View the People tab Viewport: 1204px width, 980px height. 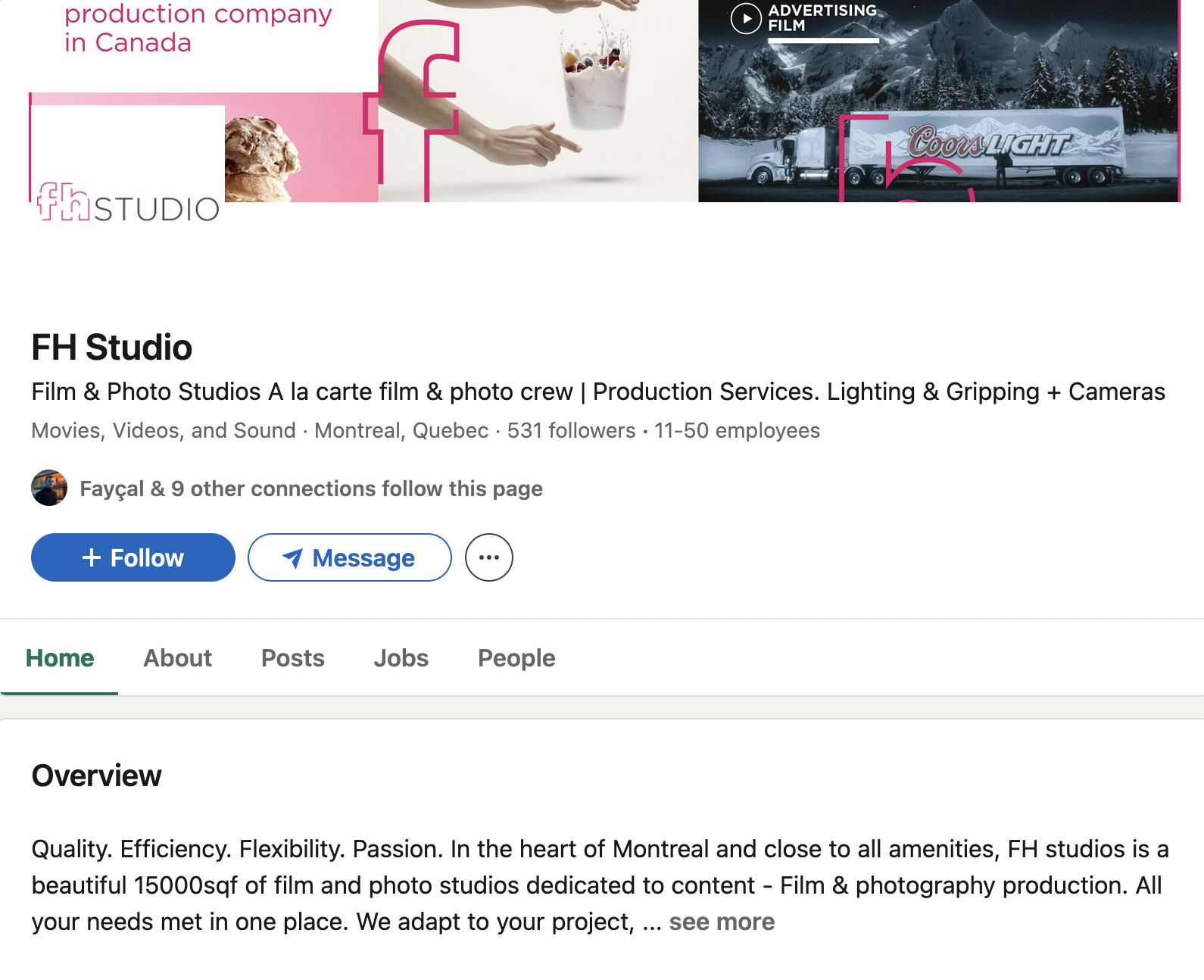pos(516,658)
